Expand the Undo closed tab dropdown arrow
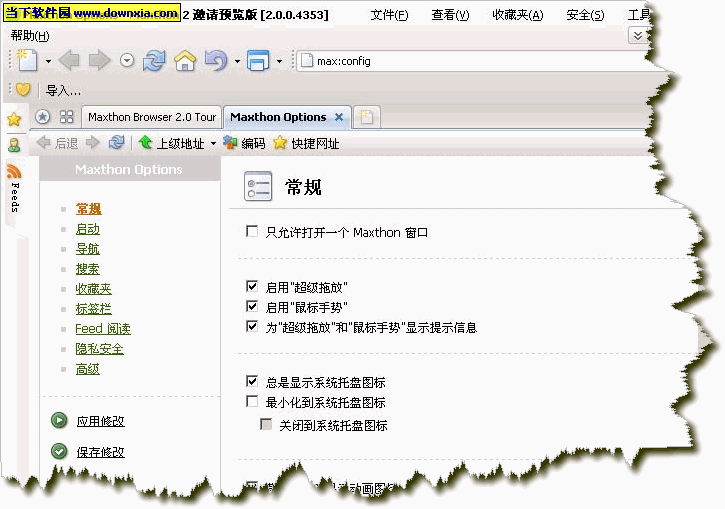 237,61
